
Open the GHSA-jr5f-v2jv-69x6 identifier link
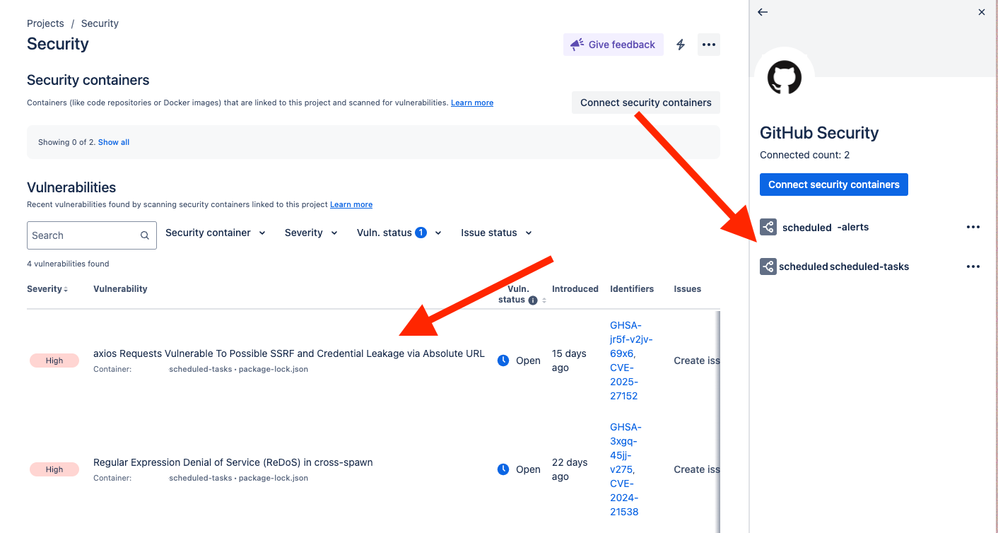pos(631,339)
